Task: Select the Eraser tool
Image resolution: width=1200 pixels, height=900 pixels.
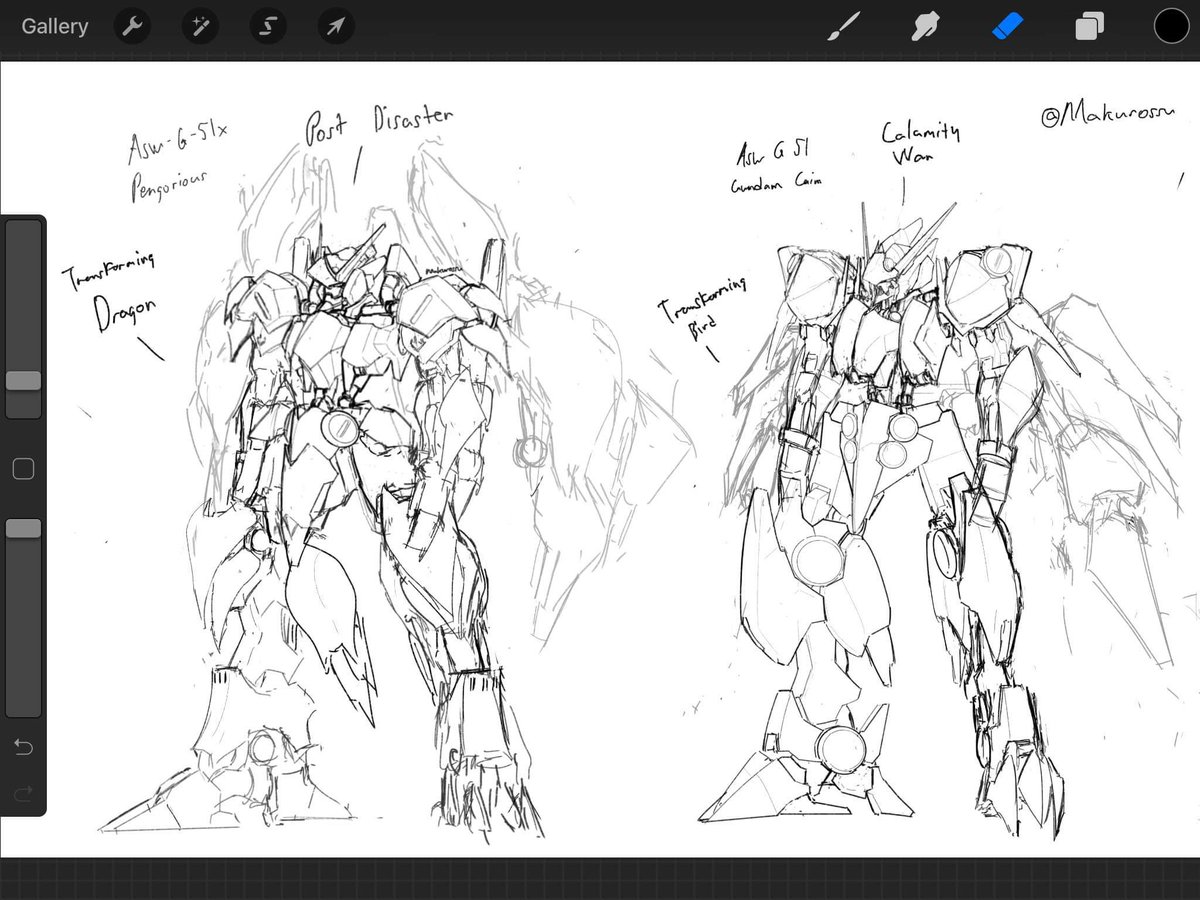Action: pyautogui.click(x=1007, y=27)
